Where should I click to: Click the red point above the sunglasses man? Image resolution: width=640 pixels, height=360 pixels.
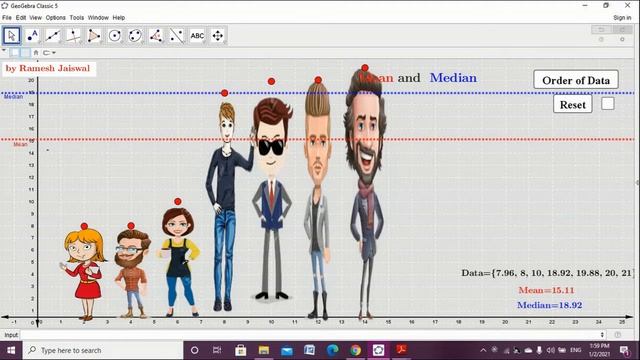pos(271,81)
